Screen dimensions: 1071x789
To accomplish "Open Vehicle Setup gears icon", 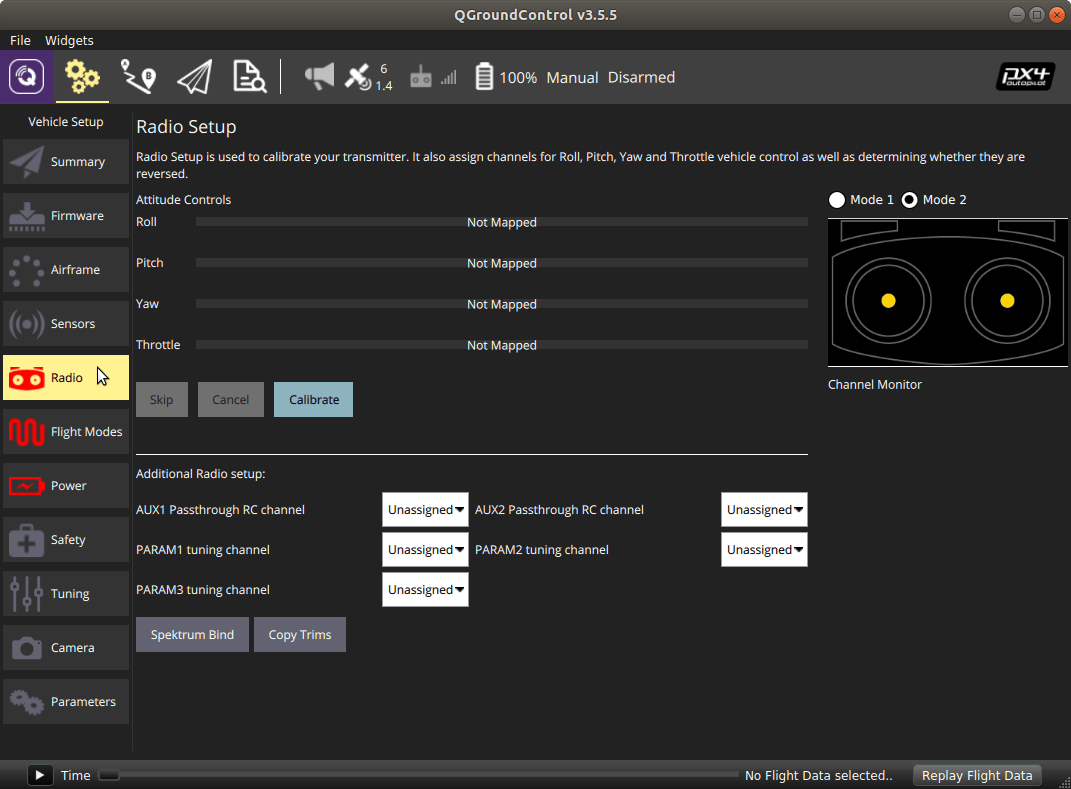I will (82, 77).
